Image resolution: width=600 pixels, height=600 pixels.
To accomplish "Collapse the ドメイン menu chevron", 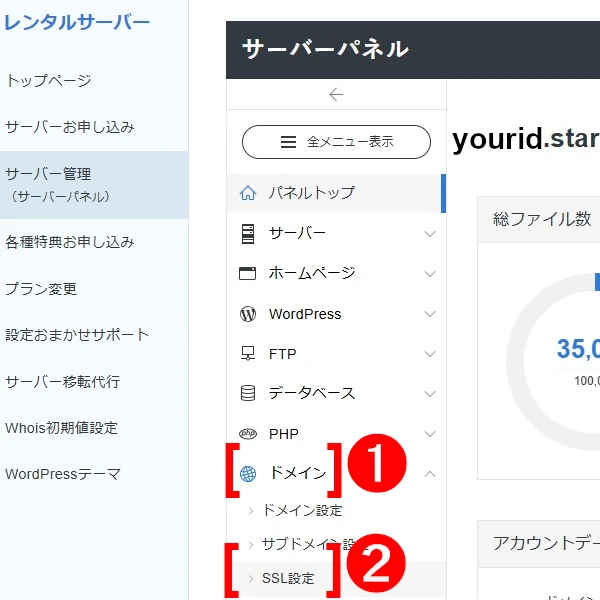I will [x=430, y=474].
